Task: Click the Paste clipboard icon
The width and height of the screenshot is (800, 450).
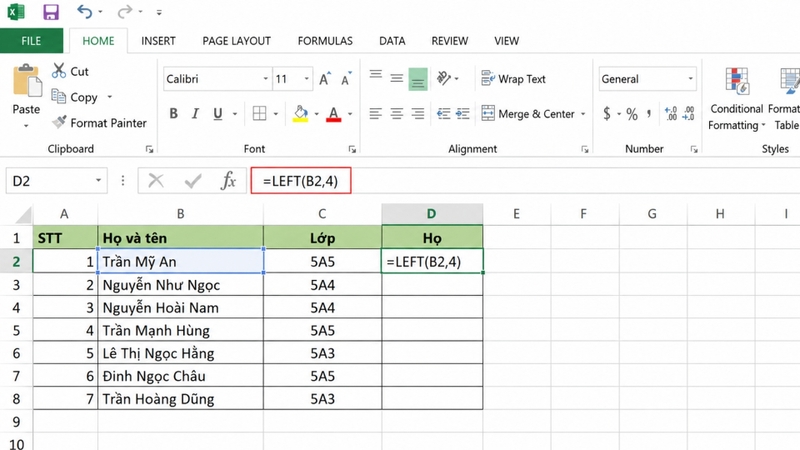Action: click(x=27, y=81)
